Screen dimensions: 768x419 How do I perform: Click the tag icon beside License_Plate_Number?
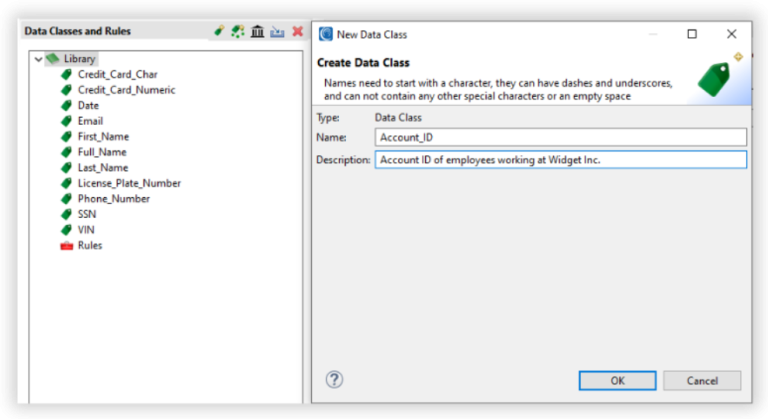tap(66, 183)
